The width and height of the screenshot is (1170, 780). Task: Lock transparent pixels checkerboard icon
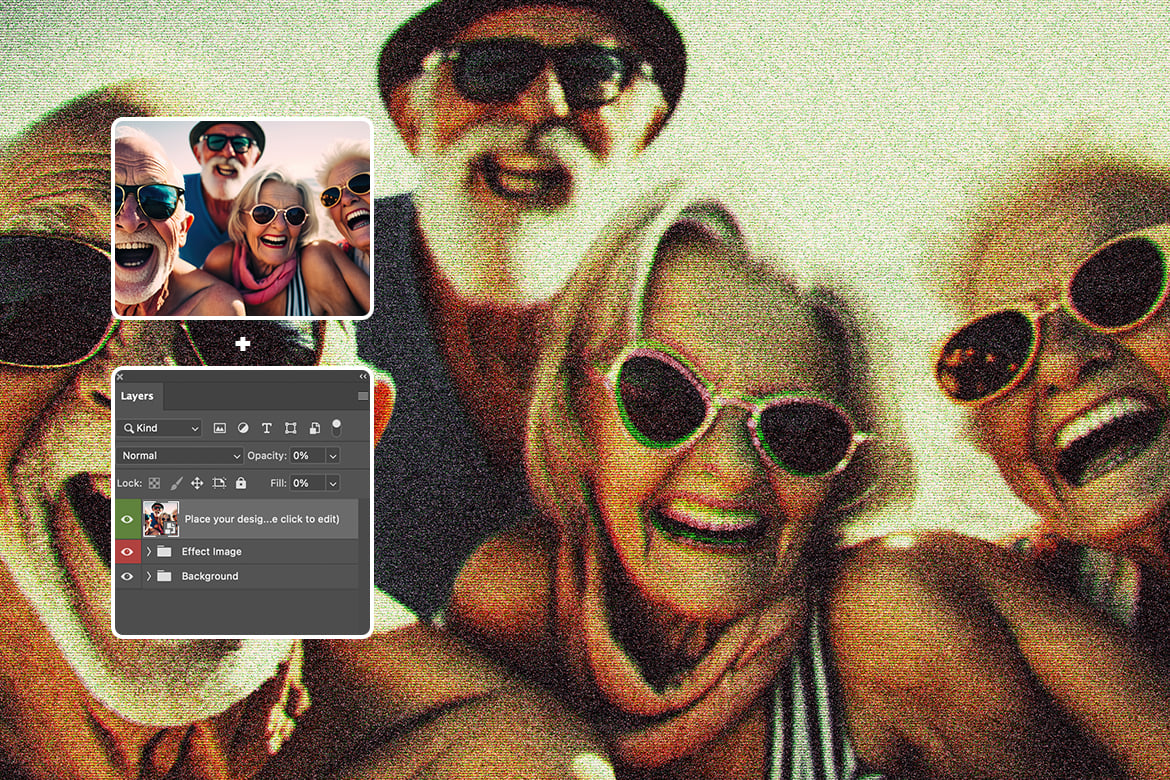pos(154,483)
